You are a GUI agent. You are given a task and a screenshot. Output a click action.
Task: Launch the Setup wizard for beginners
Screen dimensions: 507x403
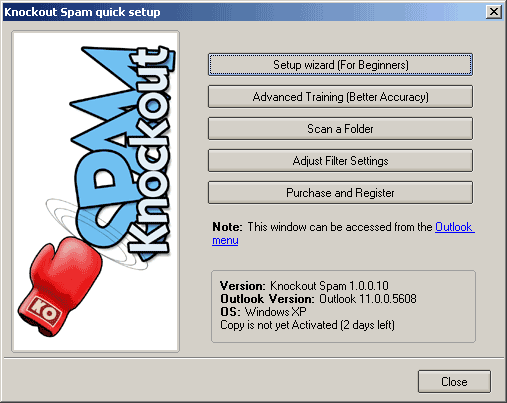(340, 64)
